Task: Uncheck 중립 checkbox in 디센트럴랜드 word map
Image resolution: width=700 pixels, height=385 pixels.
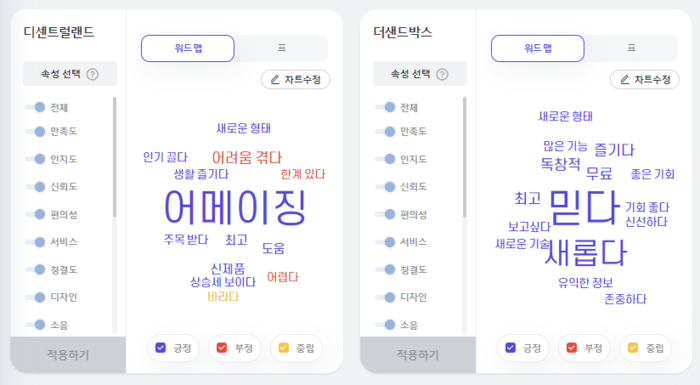Action: 283,348
